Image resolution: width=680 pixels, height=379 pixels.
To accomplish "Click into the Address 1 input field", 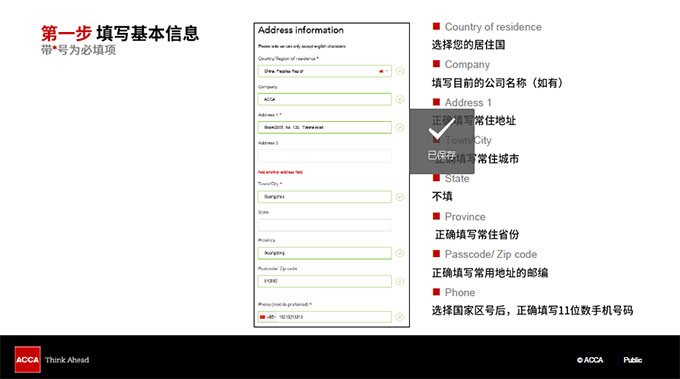I will tap(324, 127).
